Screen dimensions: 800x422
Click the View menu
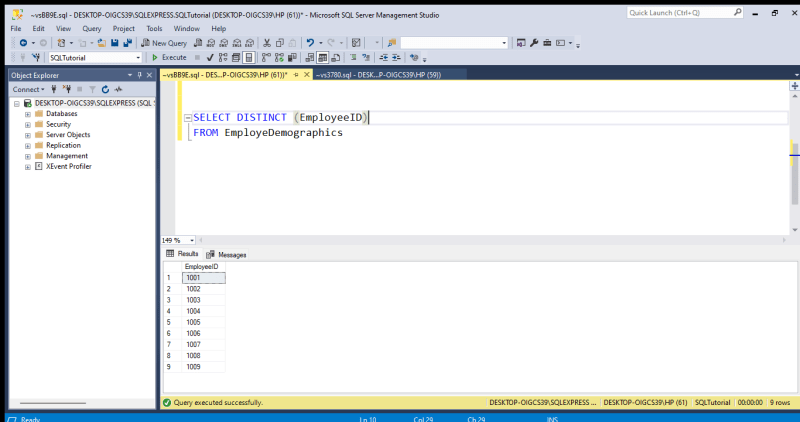click(63, 29)
